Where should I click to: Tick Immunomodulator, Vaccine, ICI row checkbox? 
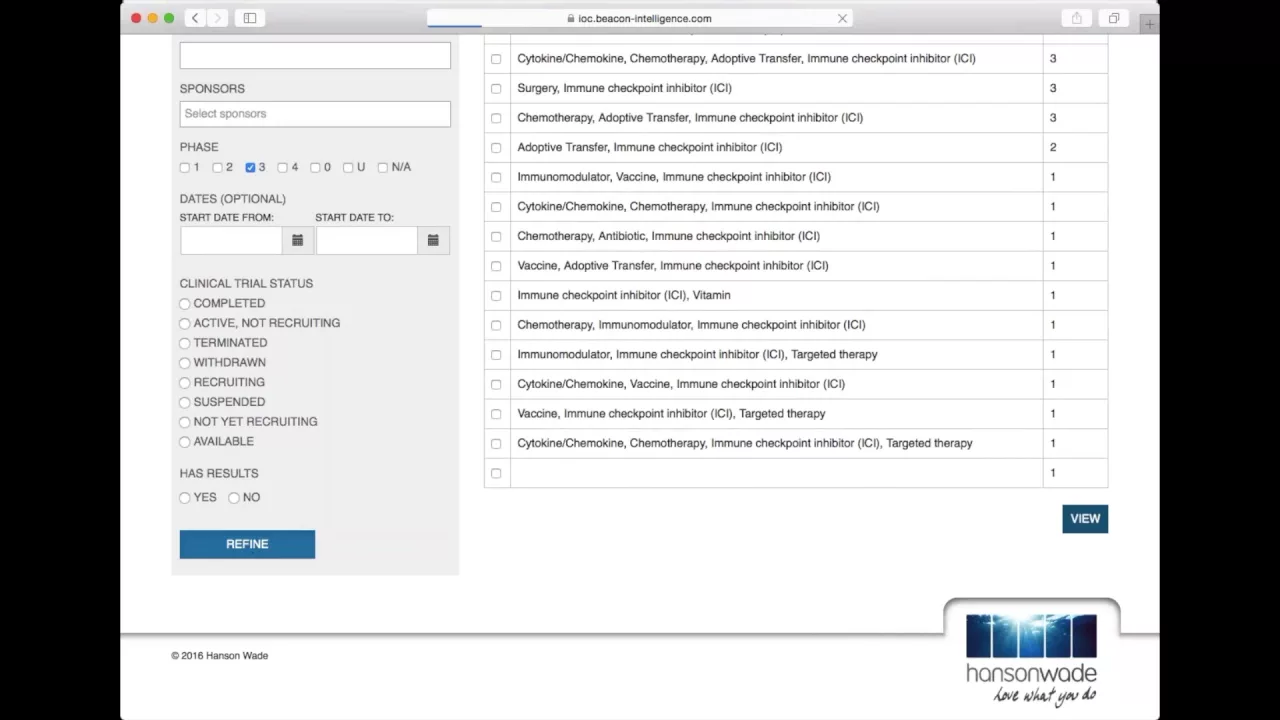coord(496,178)
